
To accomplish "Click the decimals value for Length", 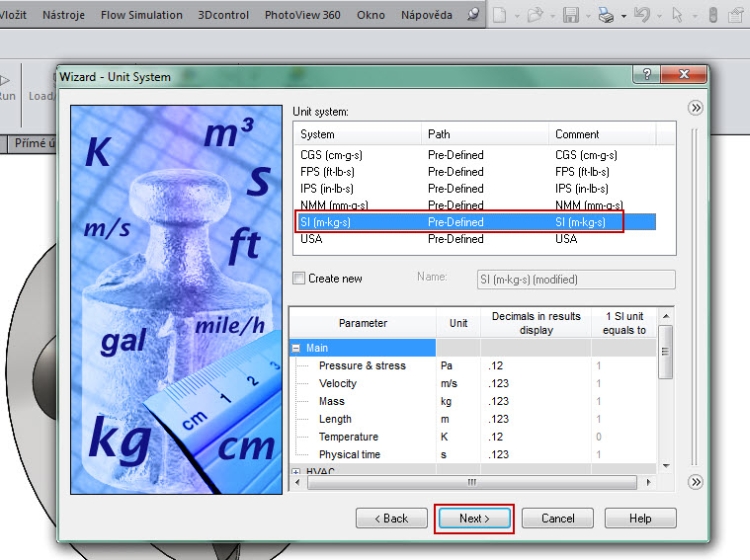I will 536,419.
